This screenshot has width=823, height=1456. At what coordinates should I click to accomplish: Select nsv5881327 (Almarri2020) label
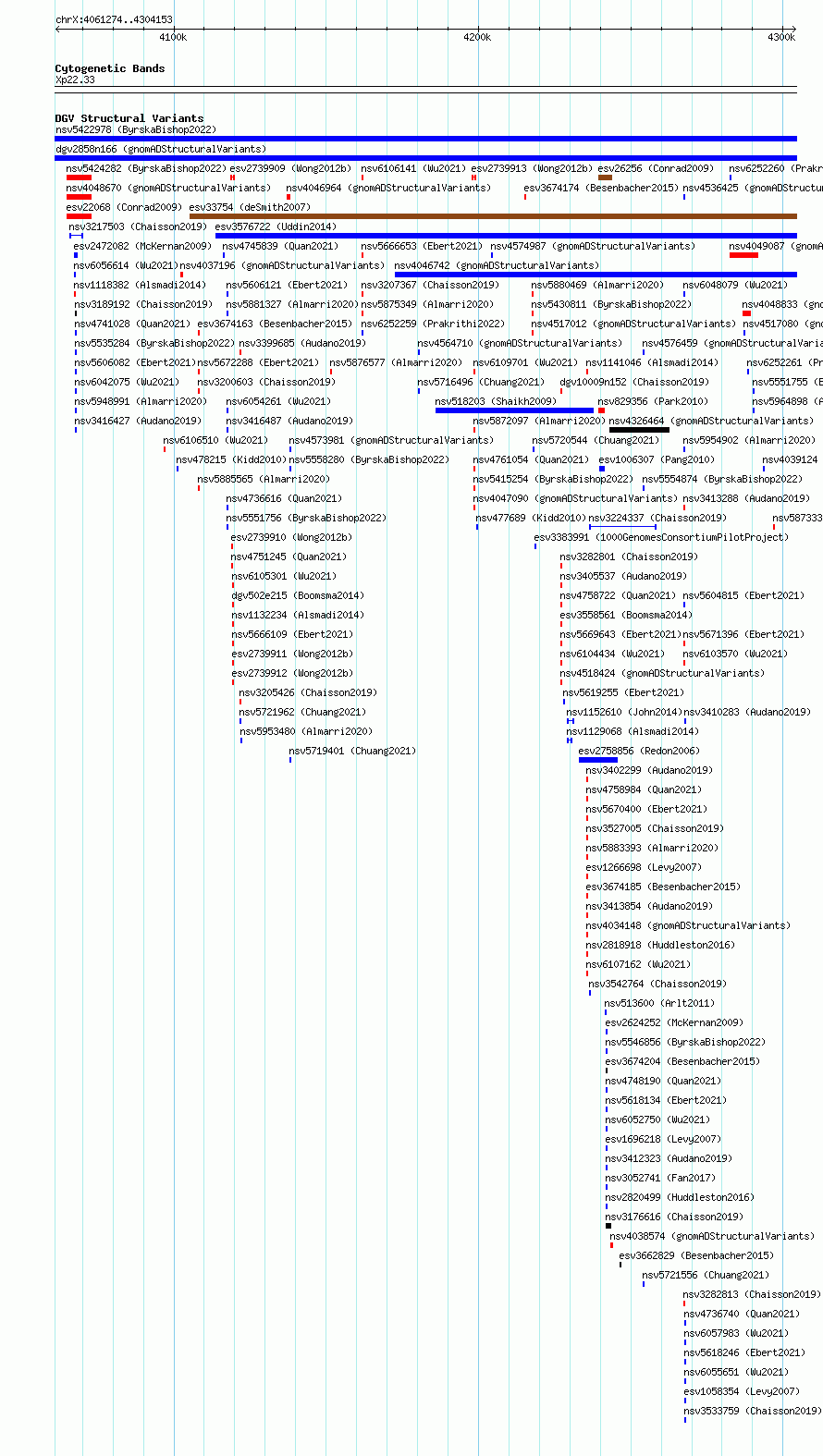point(292,305)
